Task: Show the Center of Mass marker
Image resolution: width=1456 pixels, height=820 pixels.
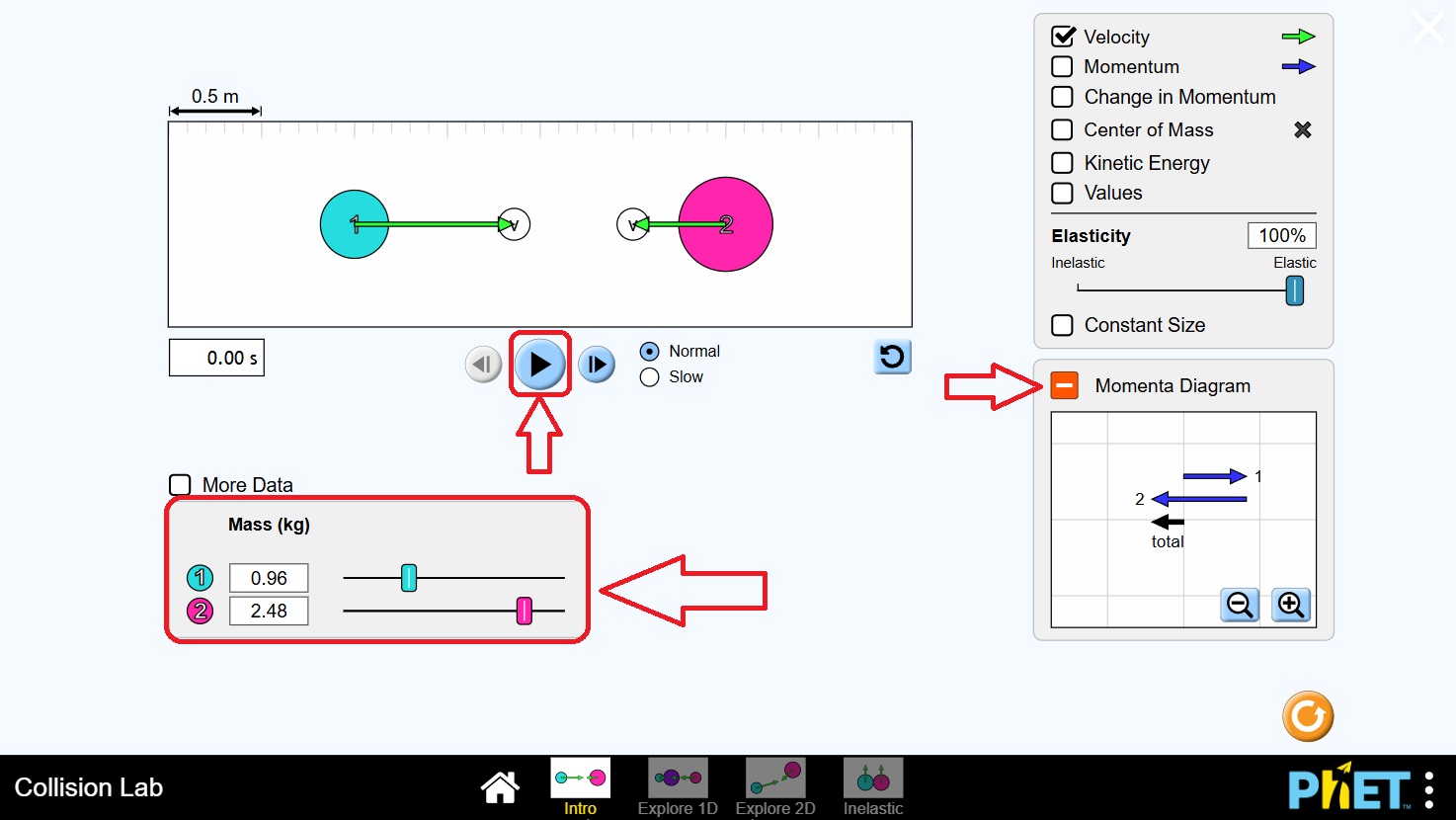Action: [x=1063, y=129]
